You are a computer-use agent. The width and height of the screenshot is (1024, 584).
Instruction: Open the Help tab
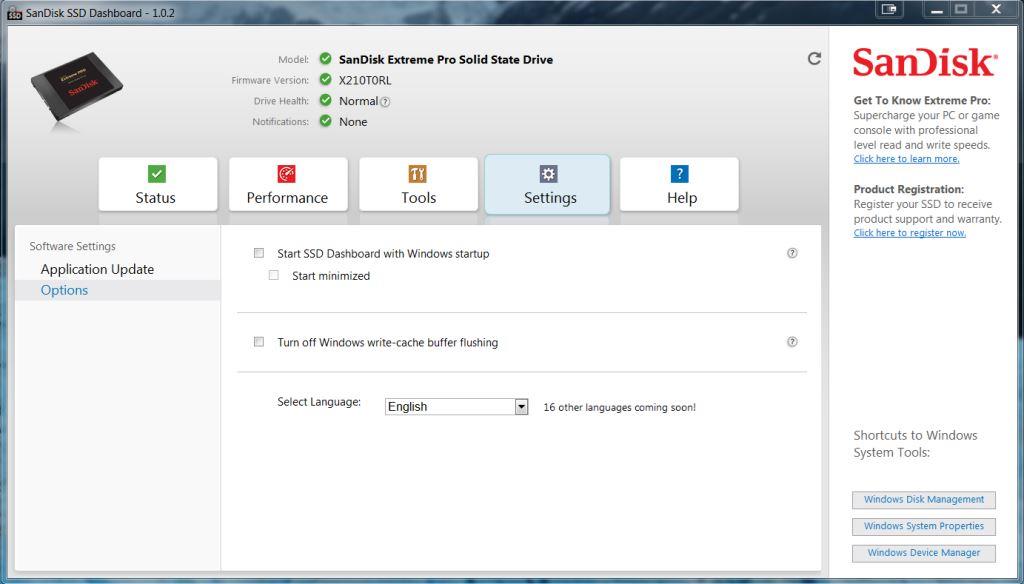[679, 184]
